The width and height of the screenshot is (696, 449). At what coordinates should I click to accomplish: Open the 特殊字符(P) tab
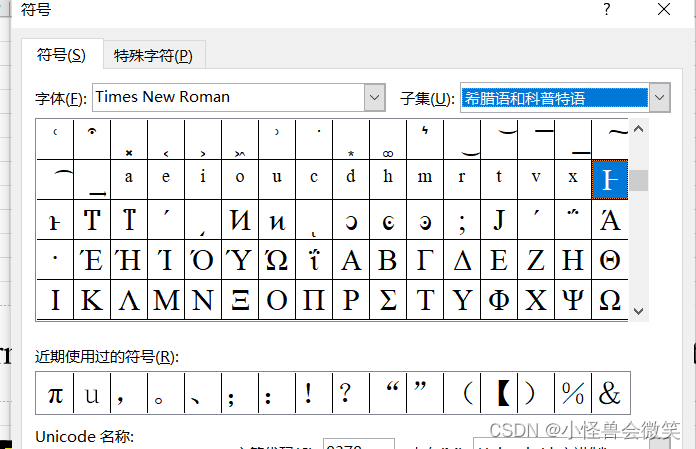click(x=154, y=56)
